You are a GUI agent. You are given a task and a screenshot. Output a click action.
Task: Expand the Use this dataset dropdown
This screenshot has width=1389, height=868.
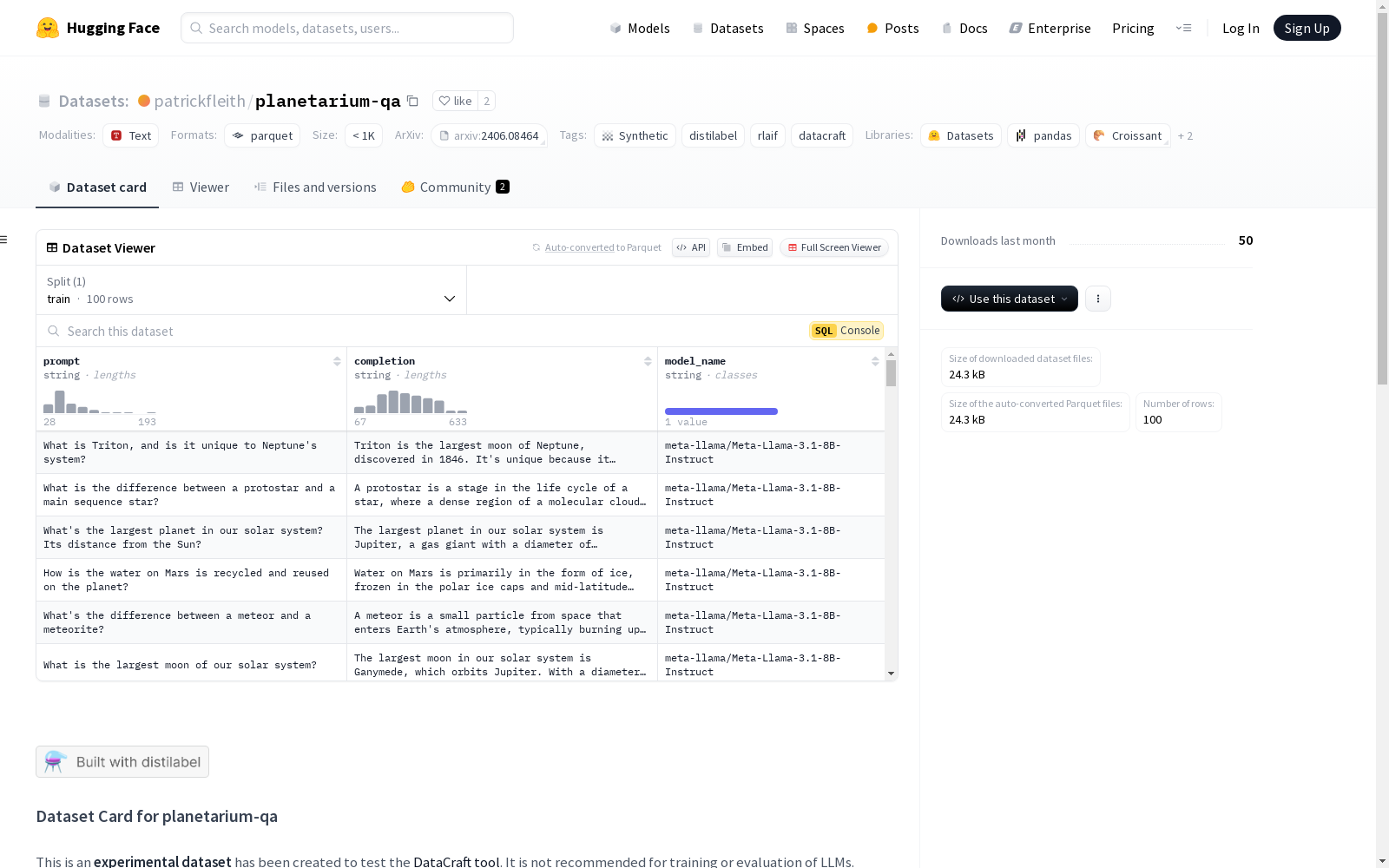click(x=1010, y=299)
